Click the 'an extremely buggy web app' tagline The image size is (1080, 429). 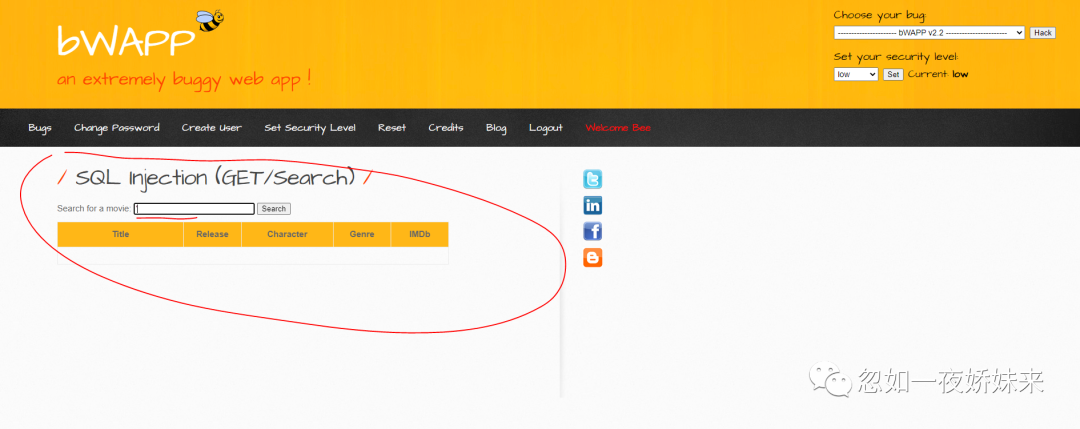(x=184, y=79)
